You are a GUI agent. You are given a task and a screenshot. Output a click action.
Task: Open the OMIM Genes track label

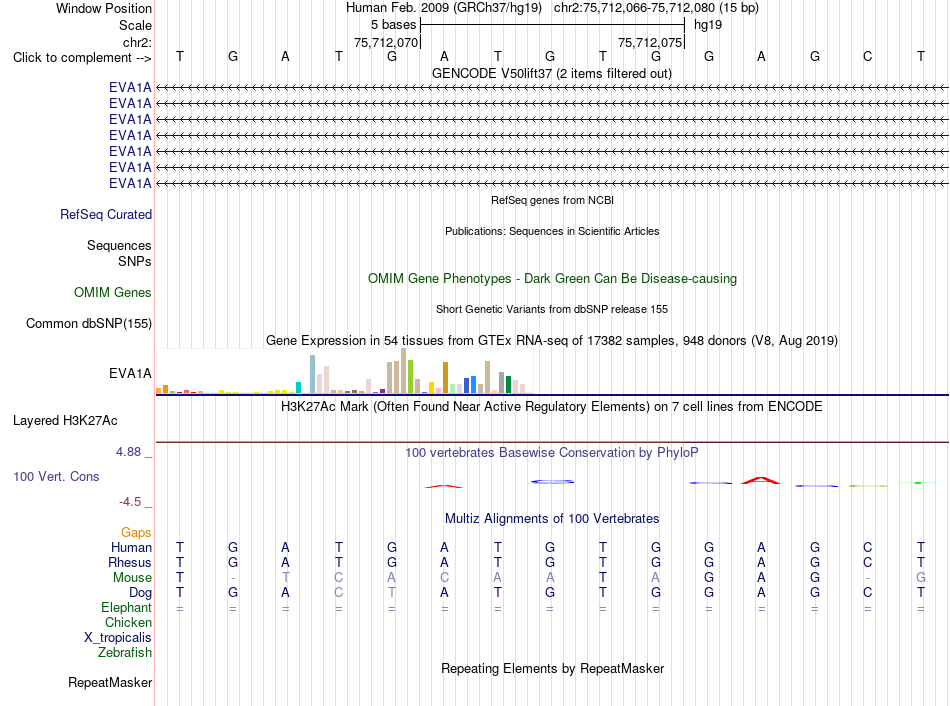click(113, 293)
